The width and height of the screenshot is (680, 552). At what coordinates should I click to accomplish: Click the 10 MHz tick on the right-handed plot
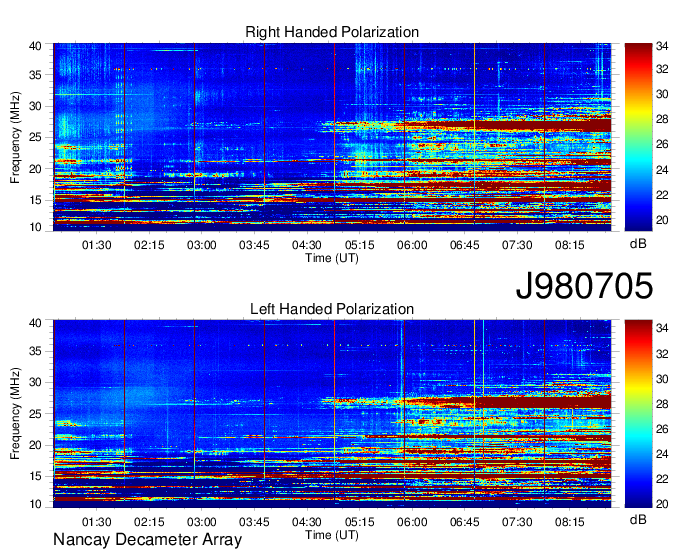tap(35, 227)
